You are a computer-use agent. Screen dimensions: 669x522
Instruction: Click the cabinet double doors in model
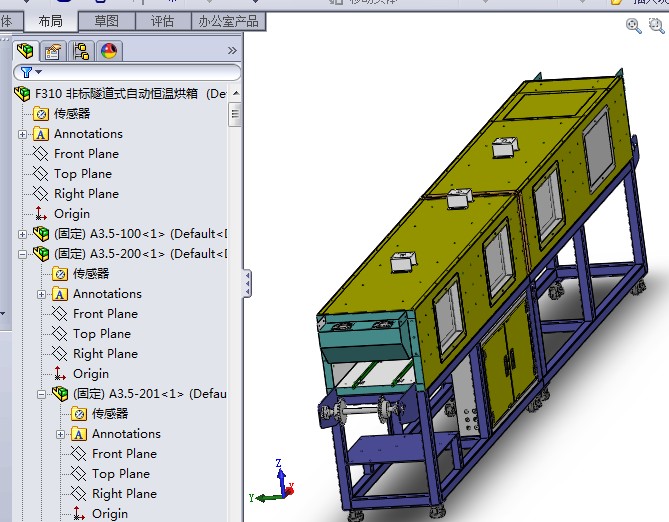(510, 363)
